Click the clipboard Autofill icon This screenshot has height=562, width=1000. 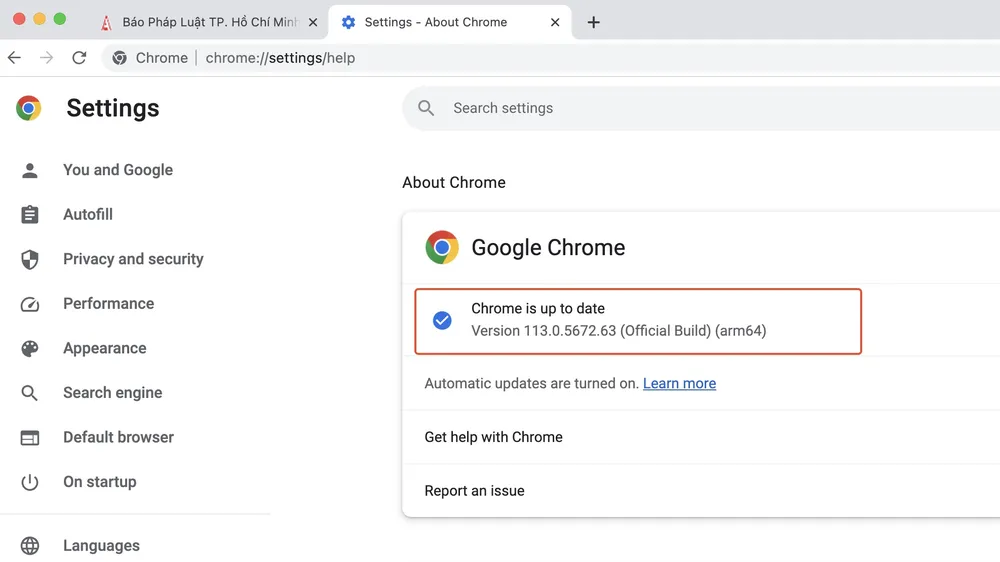tap(29, 214)
